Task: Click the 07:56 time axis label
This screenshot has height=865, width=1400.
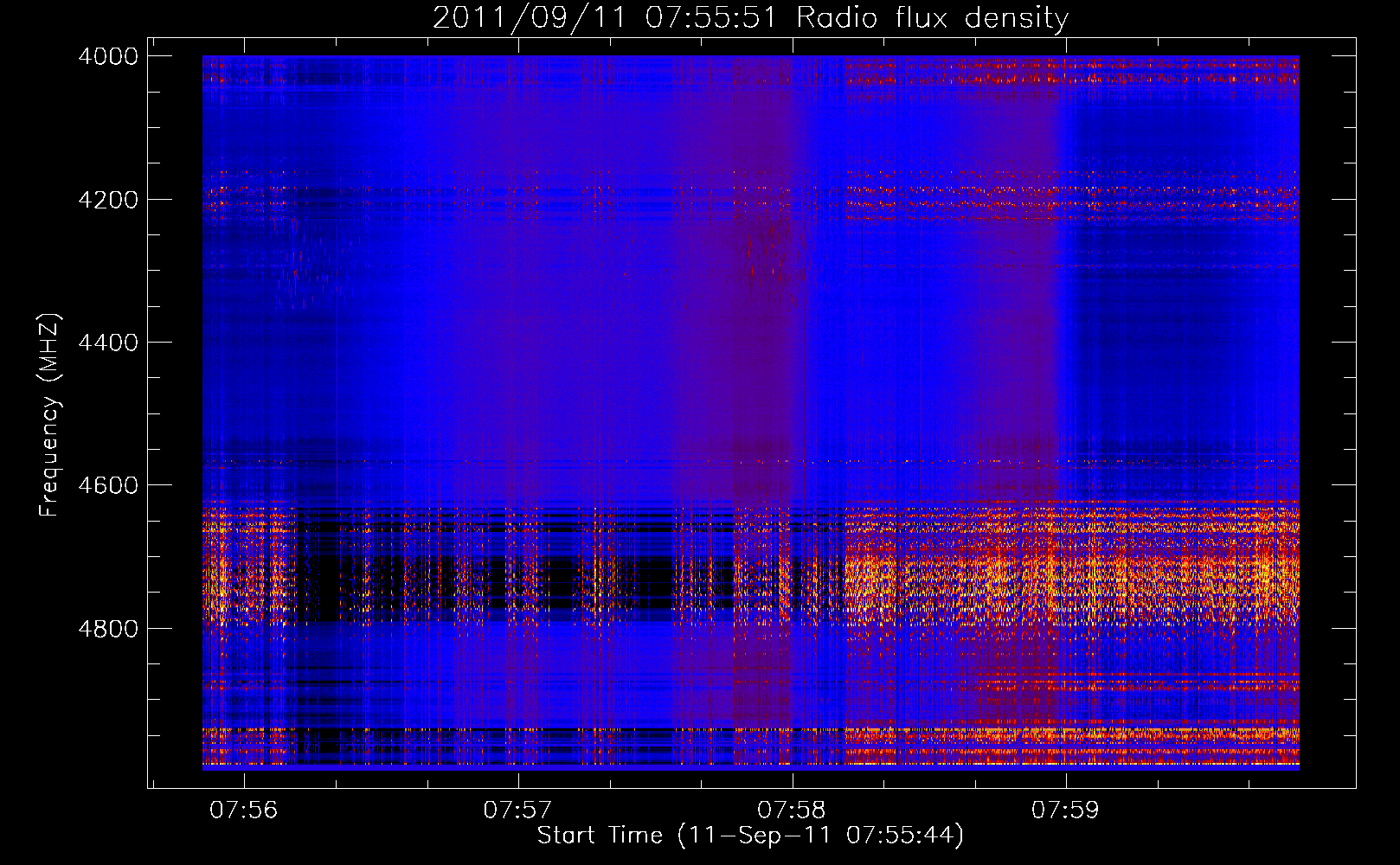Action: tap(244, 811)
